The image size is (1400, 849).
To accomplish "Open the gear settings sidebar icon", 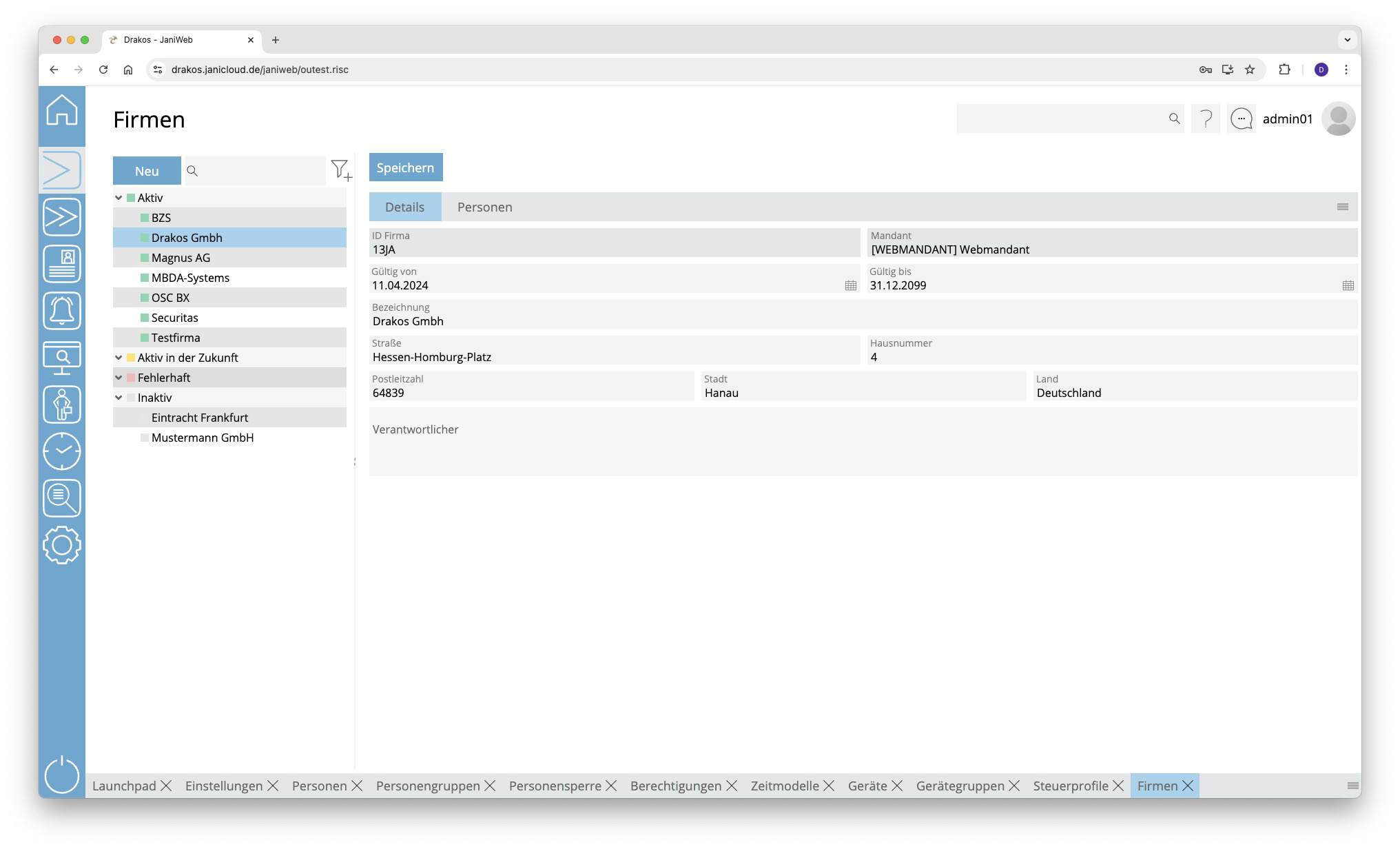I will 62,545.
